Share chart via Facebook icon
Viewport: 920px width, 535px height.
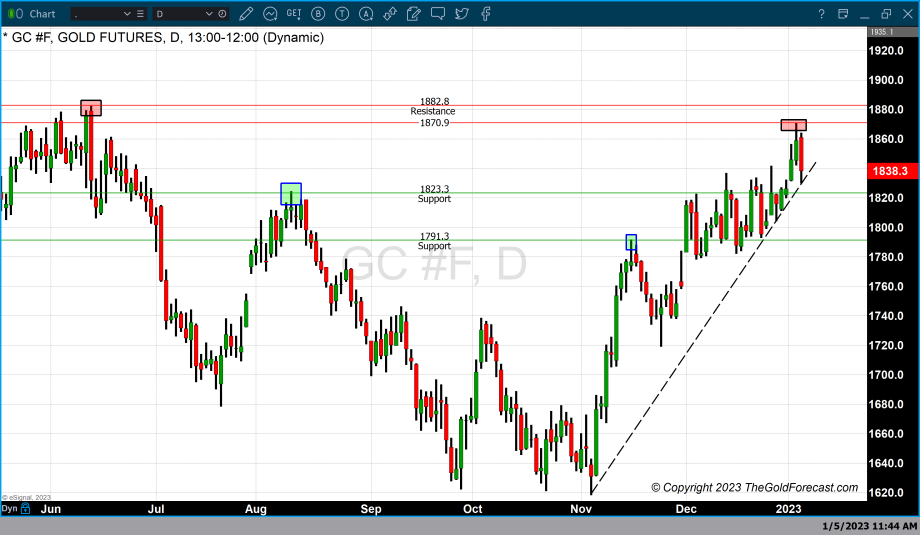coord(485,13)
